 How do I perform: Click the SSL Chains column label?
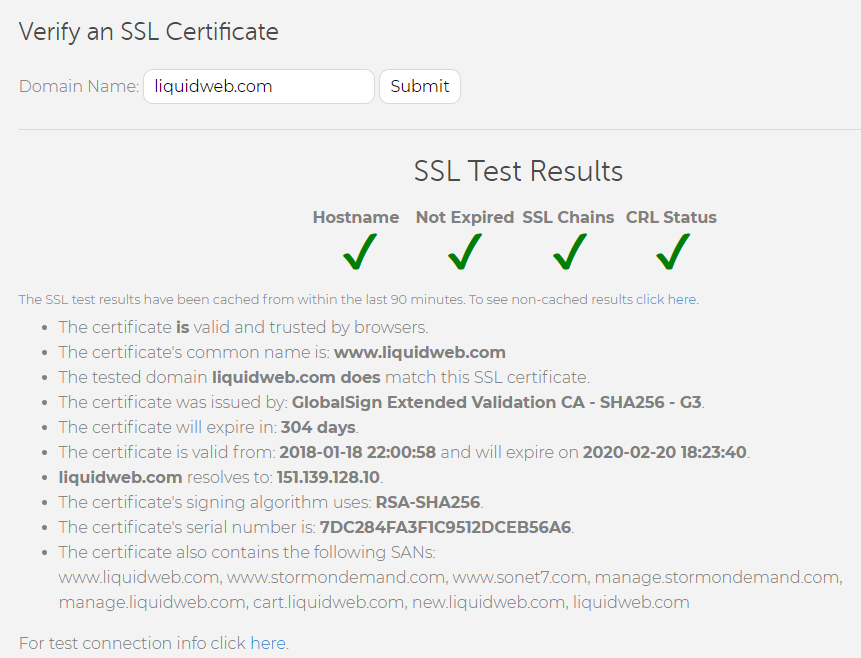pyautogui.click(x=568, y=217)
